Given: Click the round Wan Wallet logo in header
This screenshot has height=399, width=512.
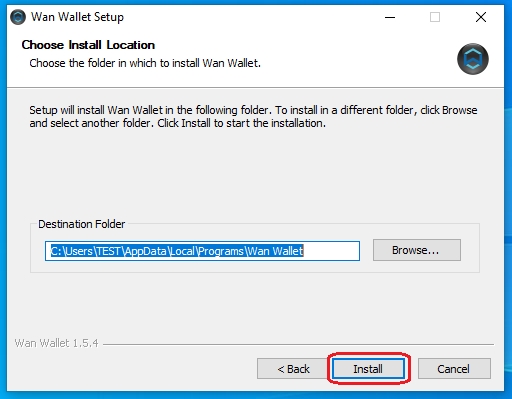Looking at the screenshot, I should (473, 59).
